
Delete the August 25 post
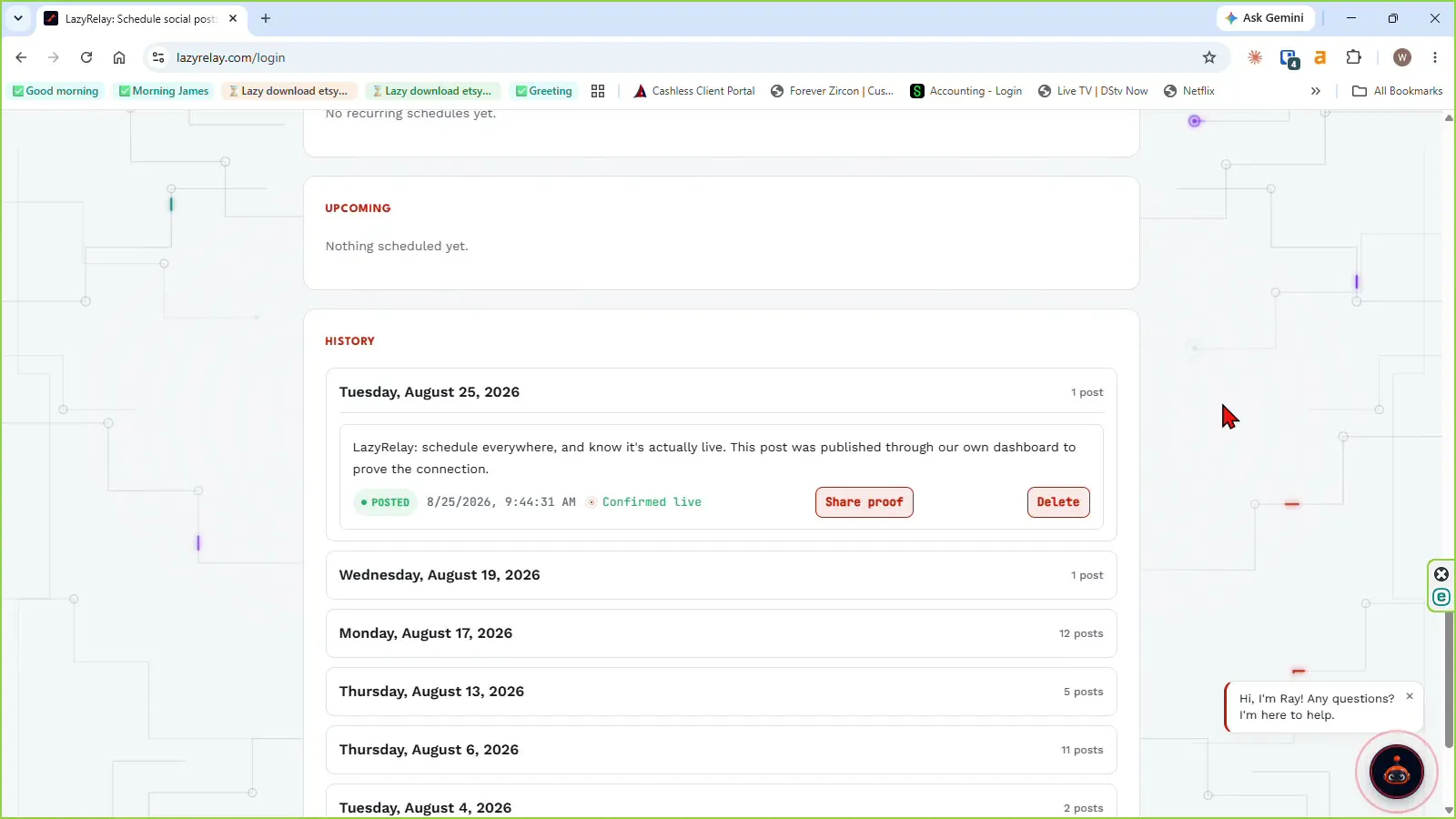[1058, 502]
